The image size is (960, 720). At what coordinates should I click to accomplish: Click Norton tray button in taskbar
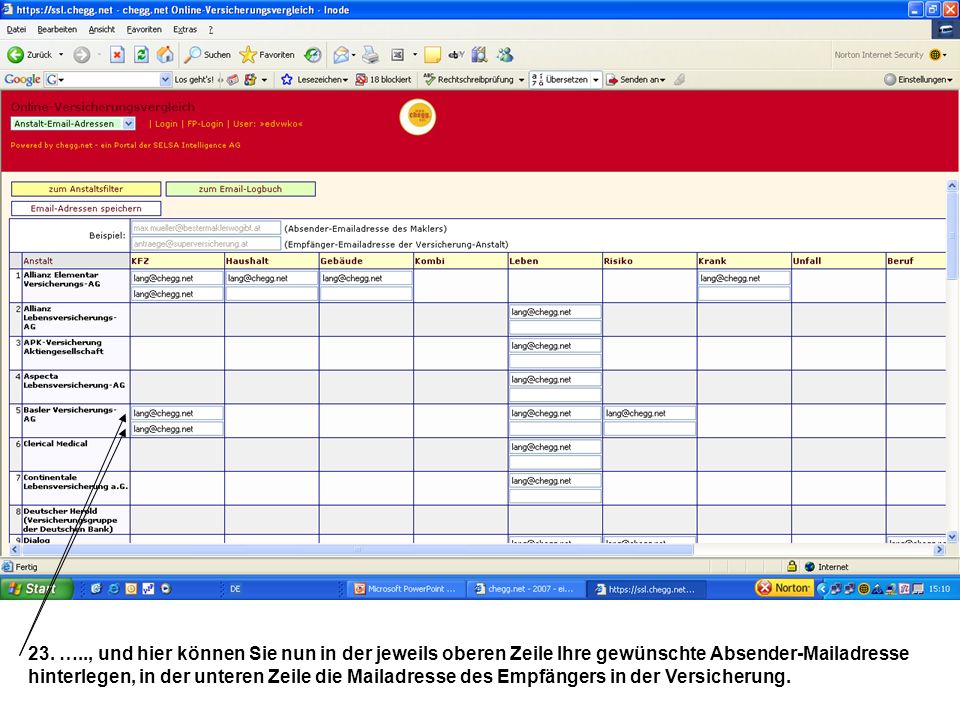(x=784, y=588)
